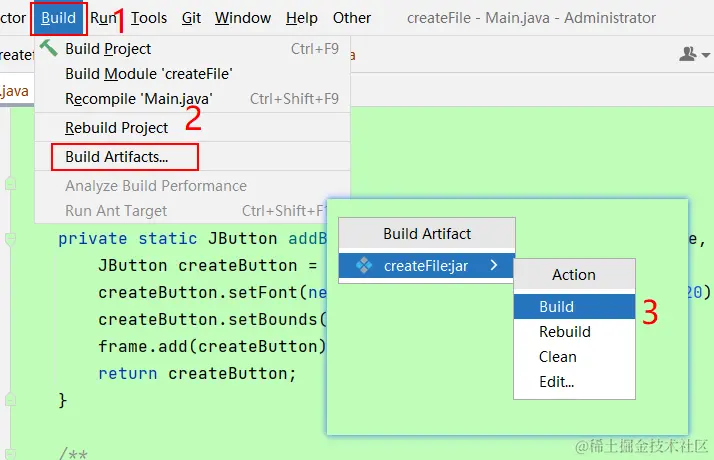The image size is (714, 460).
Task: Select Recompile 'Main.java'
Action: 193,99
